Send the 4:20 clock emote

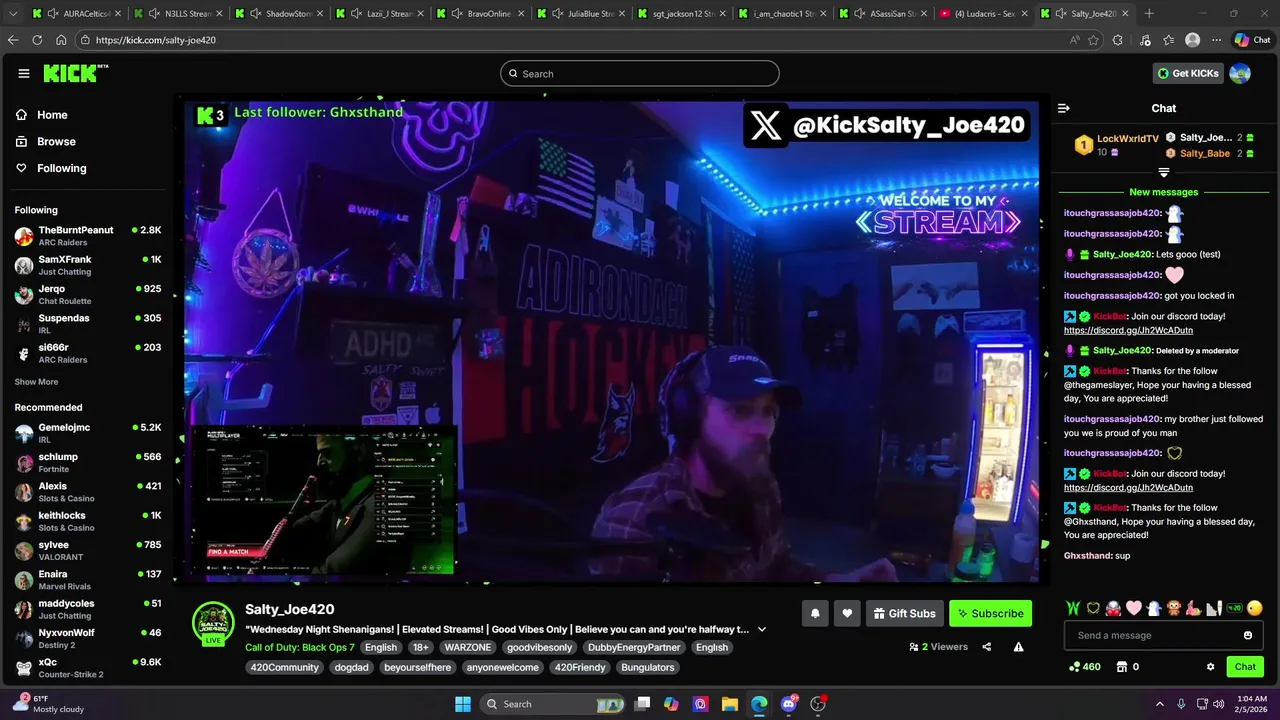1234,608
